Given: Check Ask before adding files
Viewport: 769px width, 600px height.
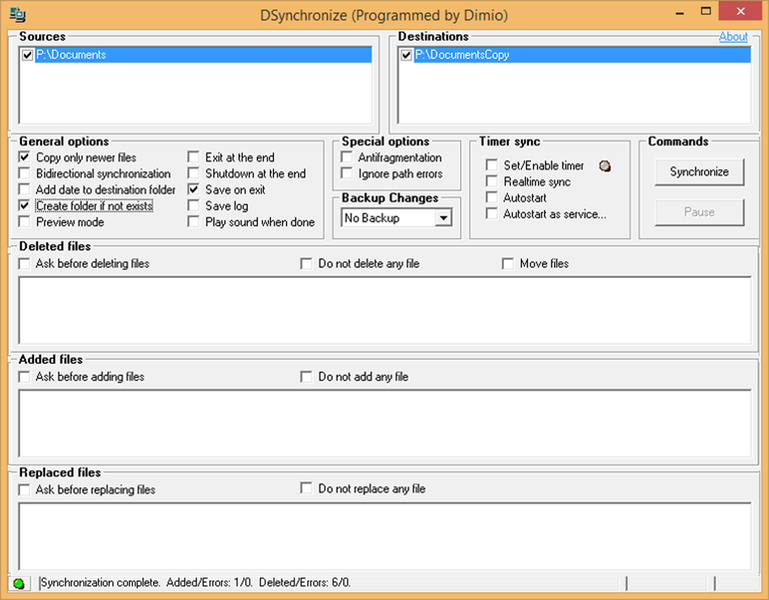Looking at the screenshot, I should (x=24, y=377).
